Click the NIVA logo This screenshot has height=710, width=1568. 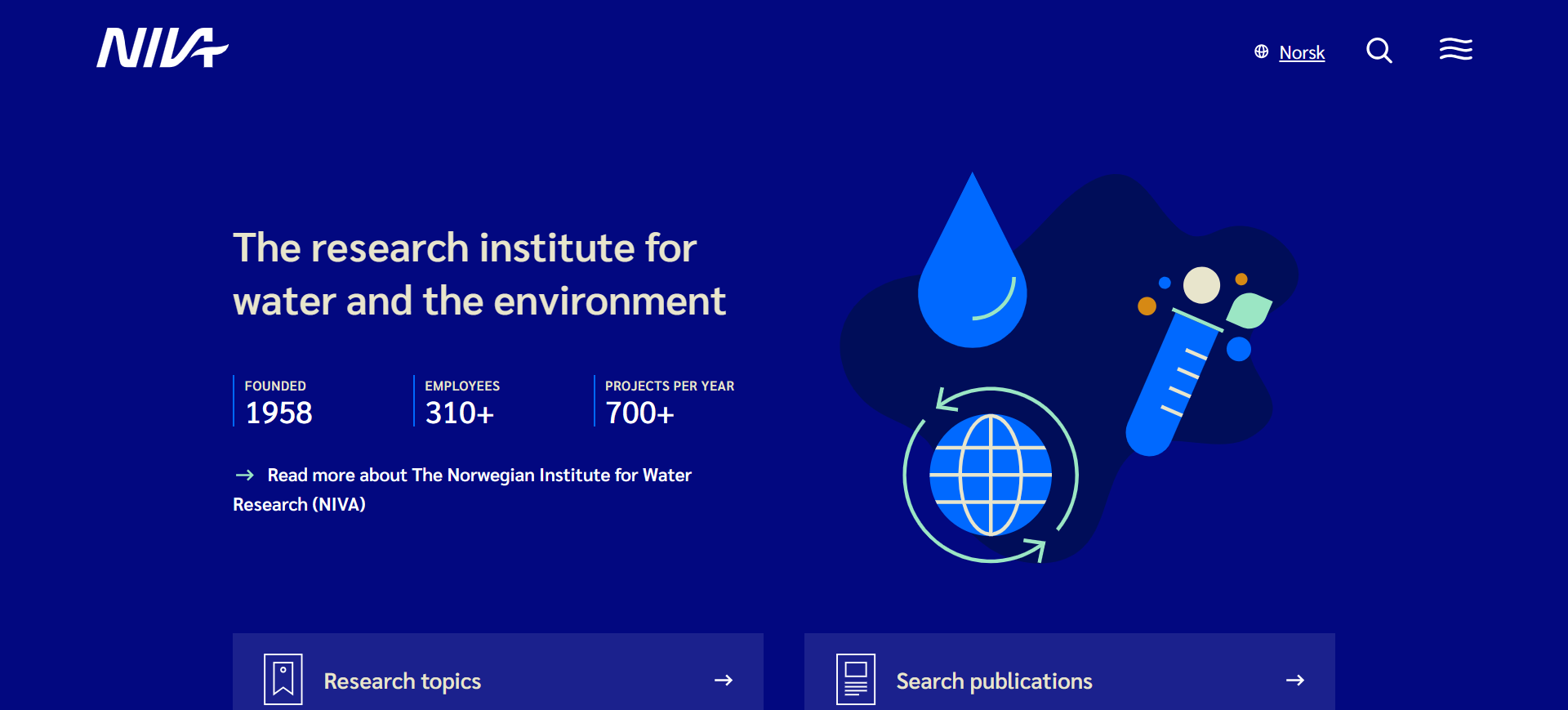tap(163, 48)
